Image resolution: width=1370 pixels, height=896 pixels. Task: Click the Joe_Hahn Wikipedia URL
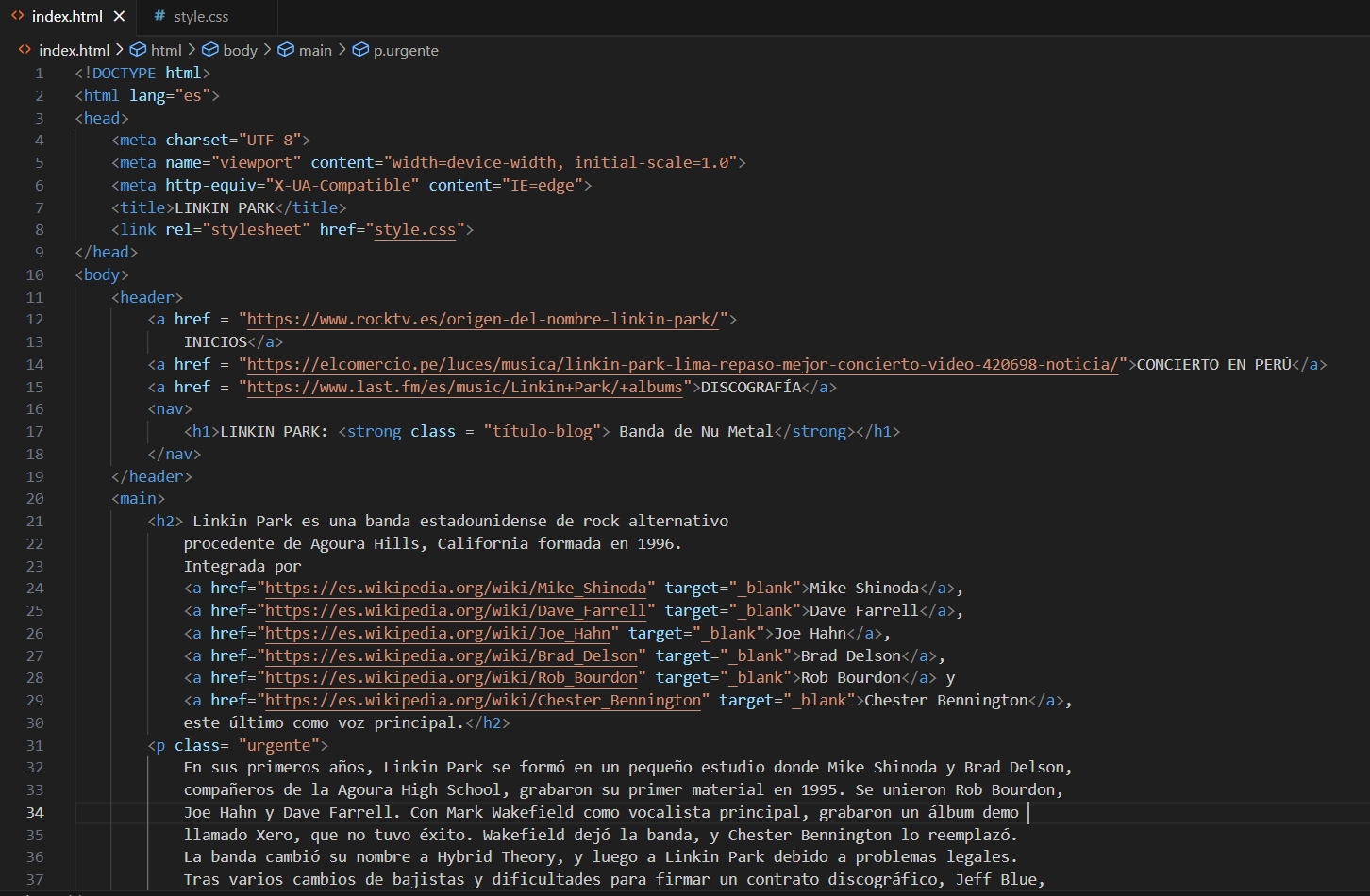(438, 634)
